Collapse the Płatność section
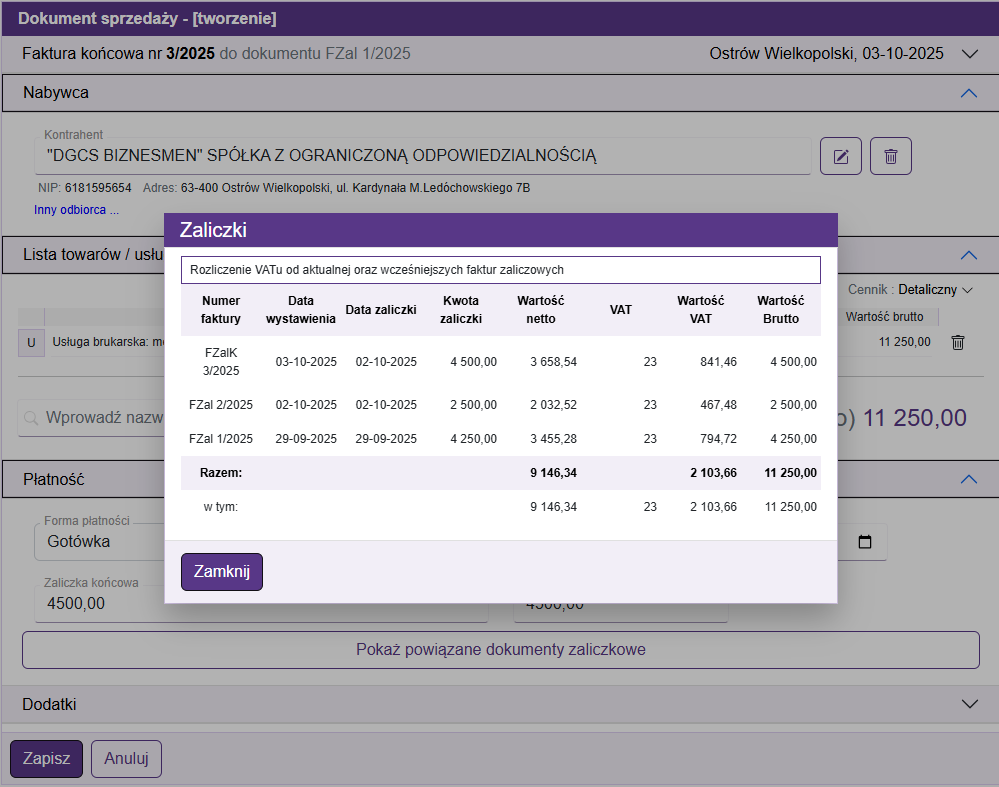 (x=967, y=479)
